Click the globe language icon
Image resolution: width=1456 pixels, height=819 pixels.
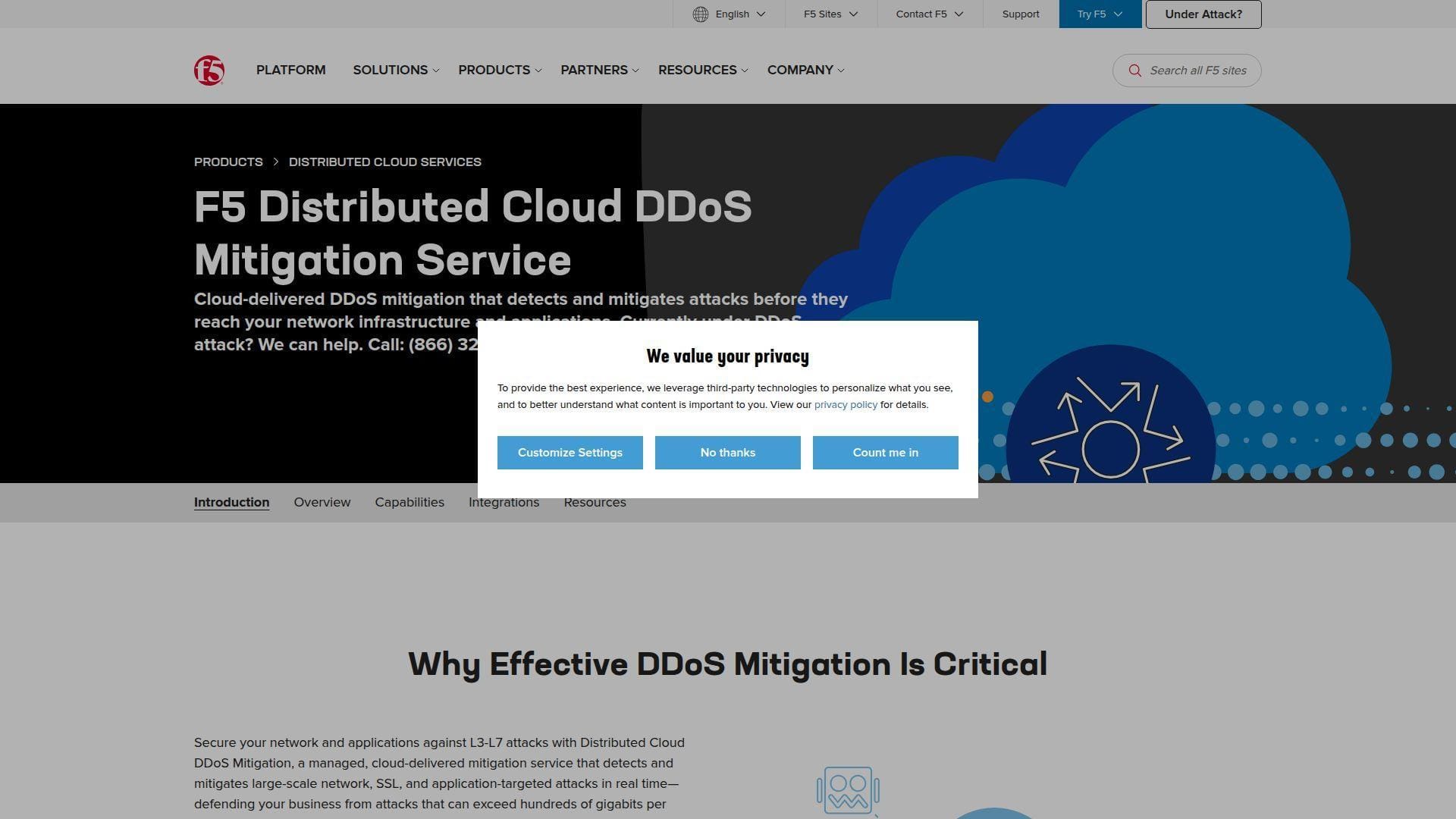coord(701,14)
